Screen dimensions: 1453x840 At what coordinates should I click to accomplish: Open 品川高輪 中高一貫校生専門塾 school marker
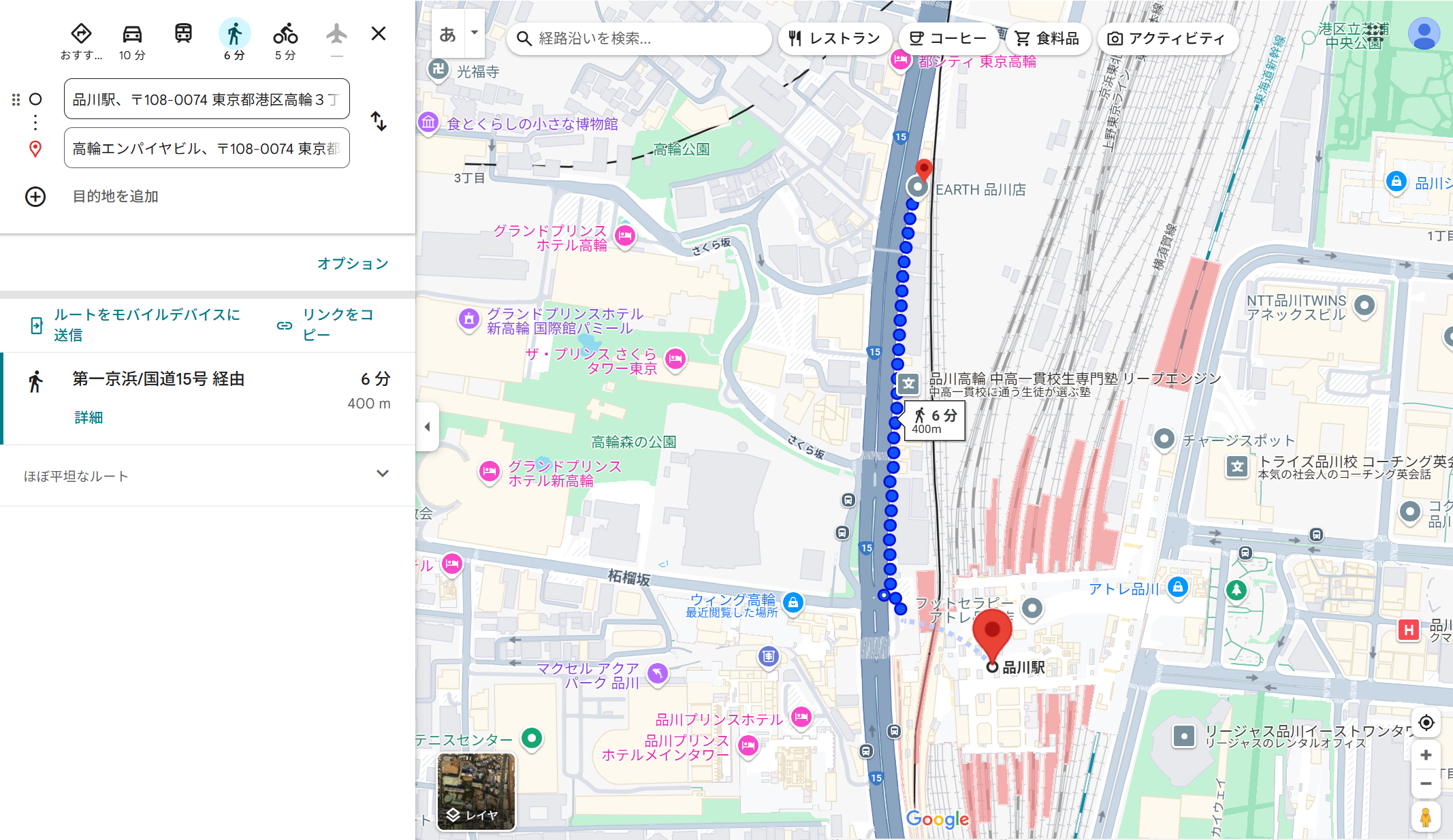pos(908,383)
